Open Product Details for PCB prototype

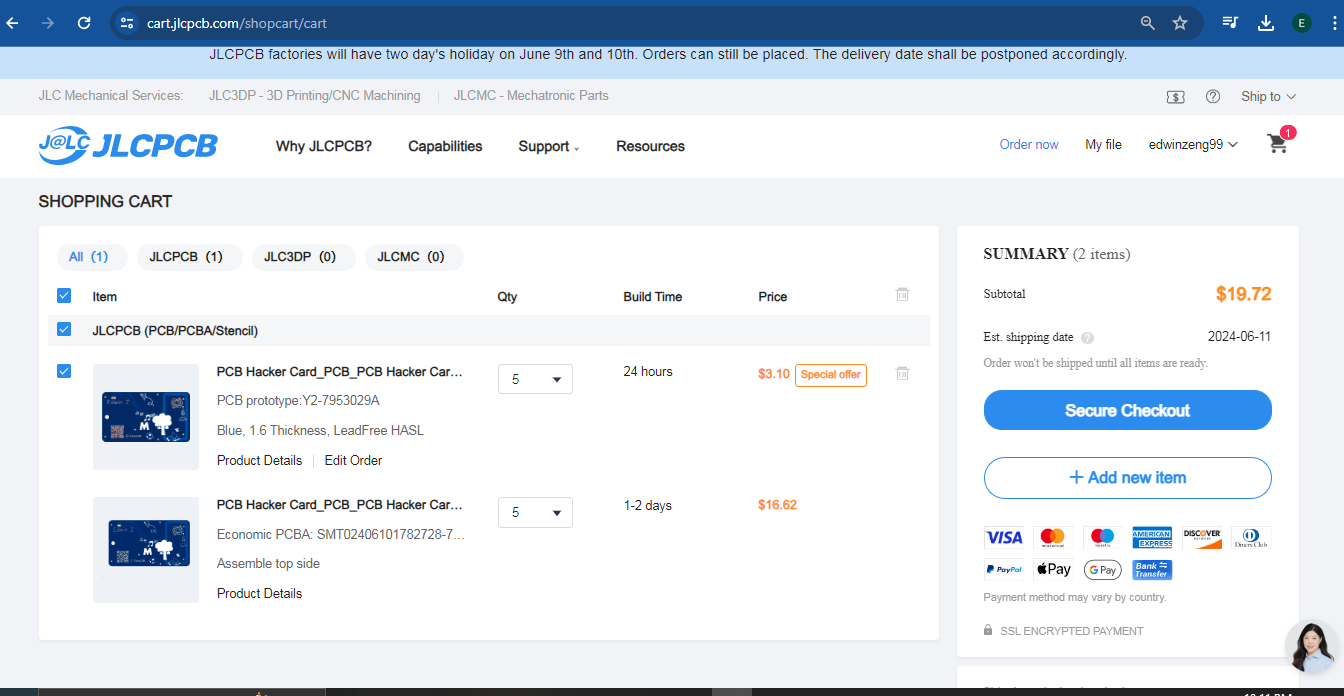pos(259,461)
